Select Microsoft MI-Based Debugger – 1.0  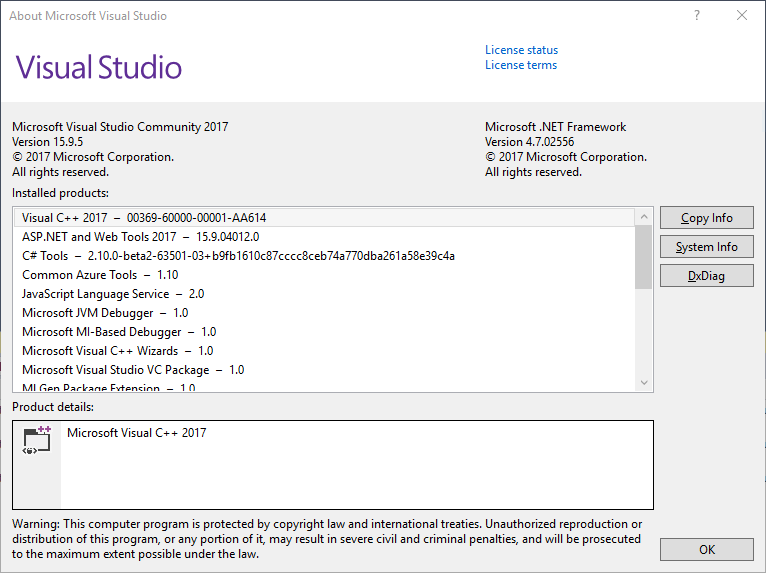tap(324, 332)
